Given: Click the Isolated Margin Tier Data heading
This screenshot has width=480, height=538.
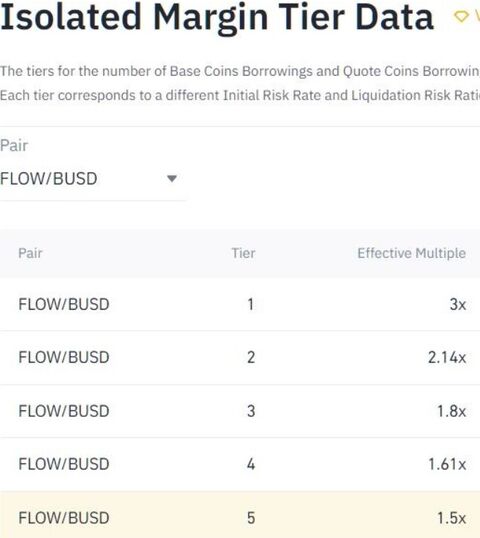Looking at the screenshot, I should click(217, 17).
